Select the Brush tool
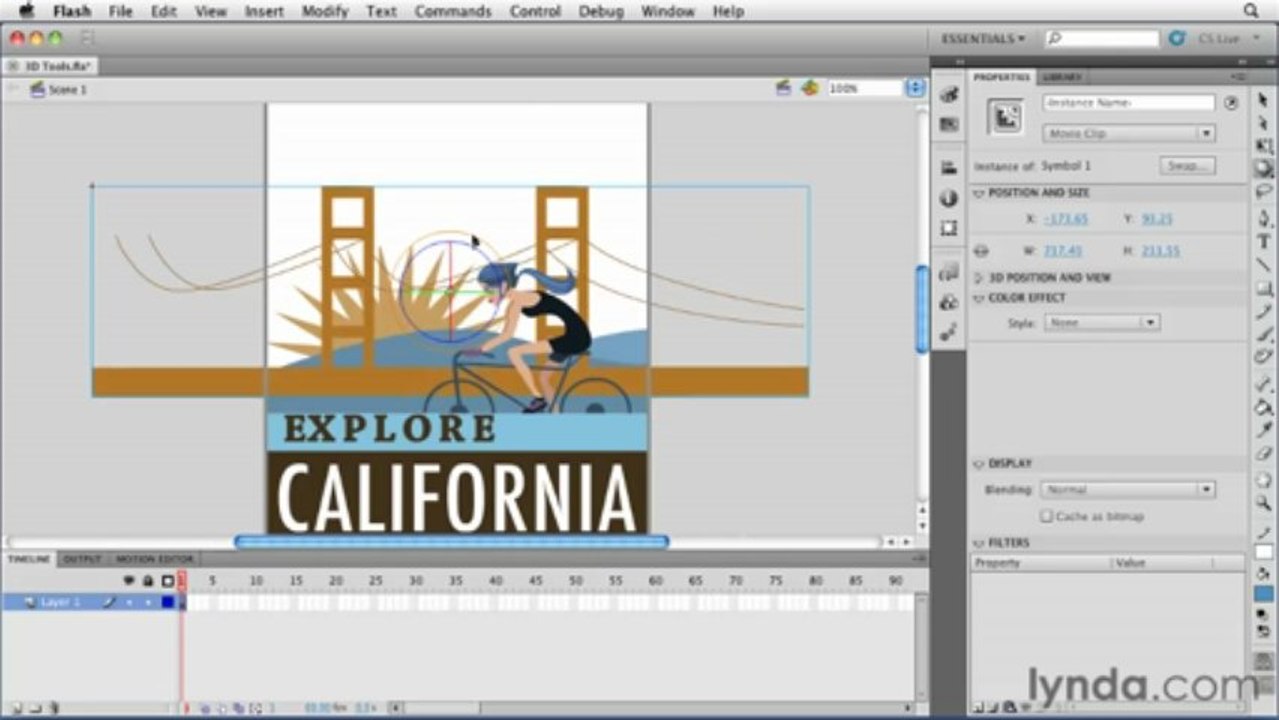This screenshot has height=720, width=1279. [1264, 334]
